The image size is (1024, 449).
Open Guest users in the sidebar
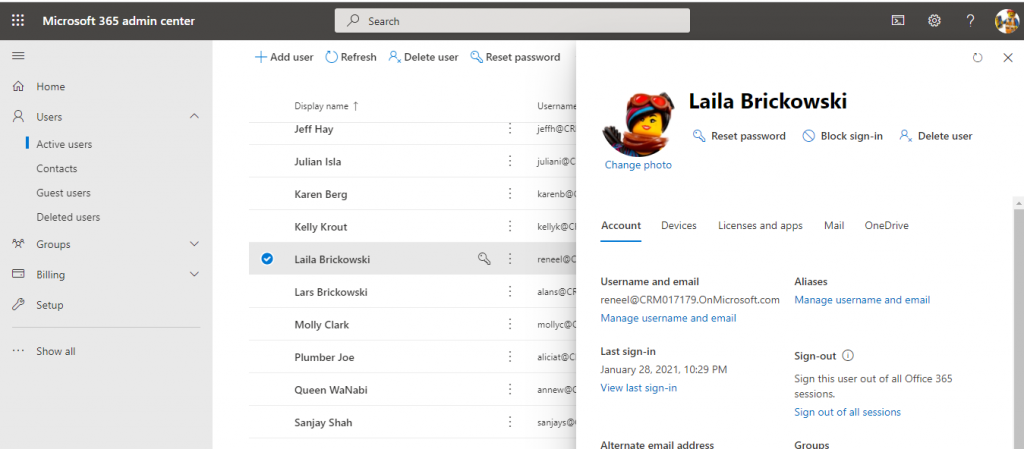[63, 193]
